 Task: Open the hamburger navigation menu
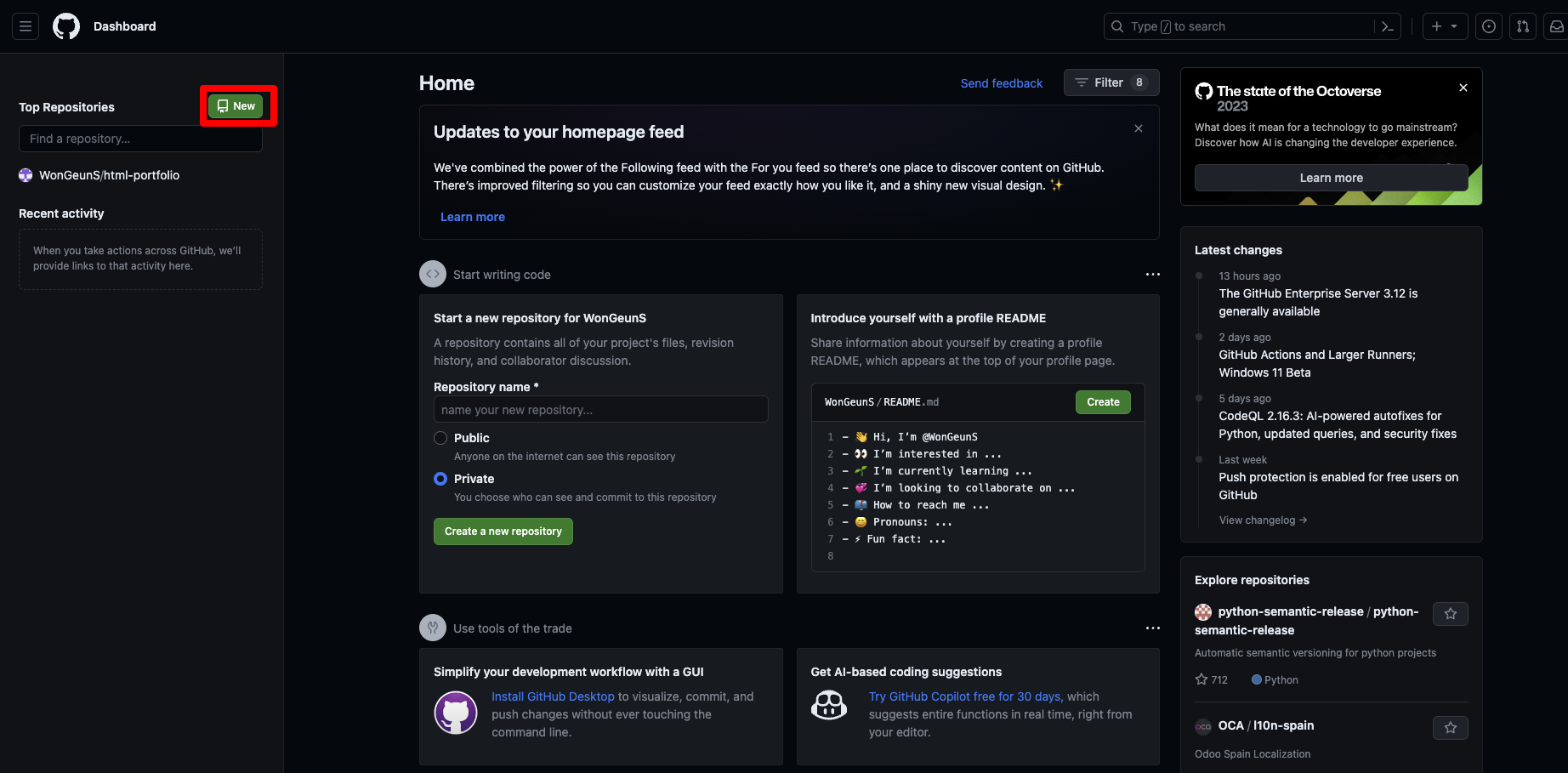pyautogui.click(x=26, y=26)
